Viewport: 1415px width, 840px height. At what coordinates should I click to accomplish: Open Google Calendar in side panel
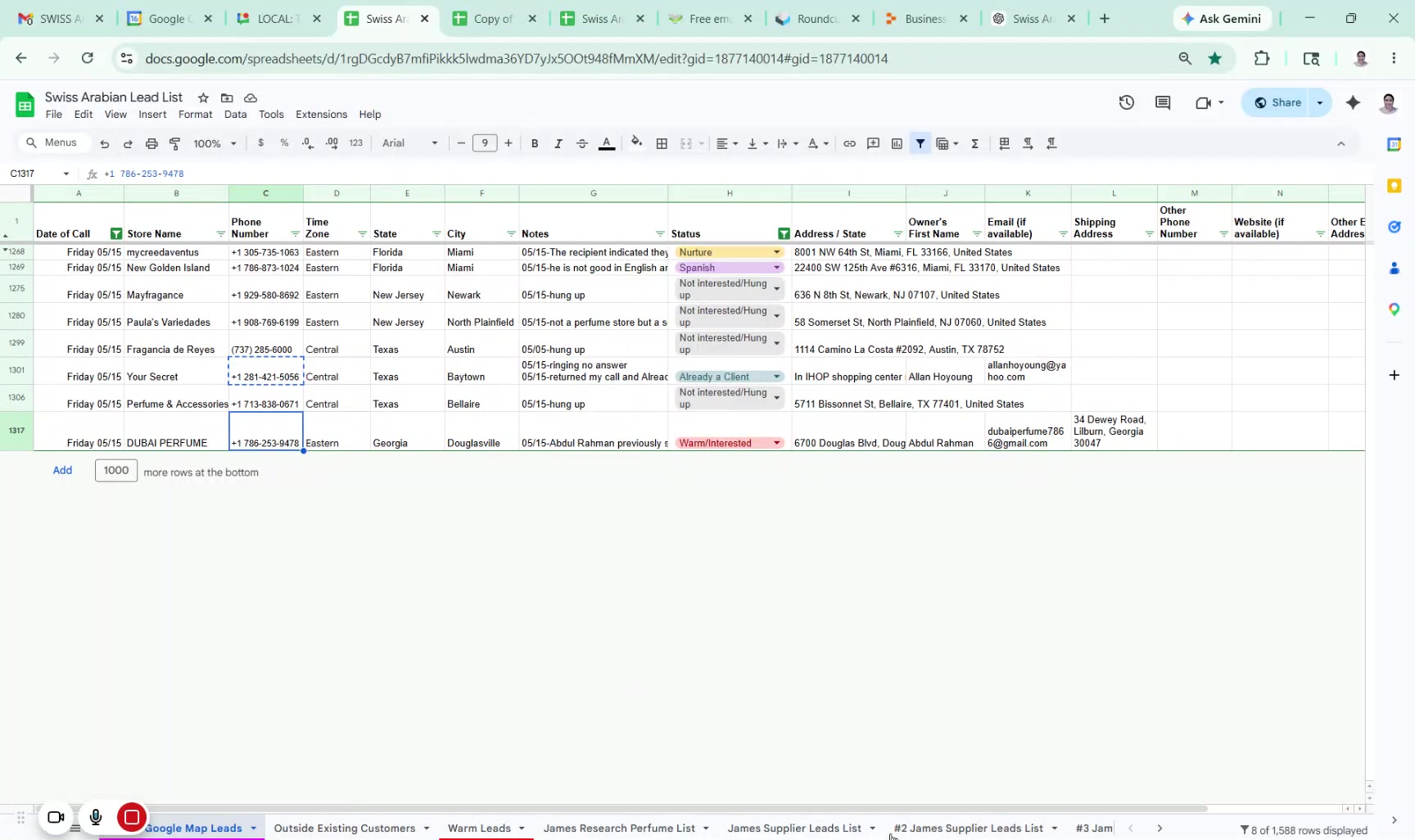pyautogui.click(x=1394, y=144)
